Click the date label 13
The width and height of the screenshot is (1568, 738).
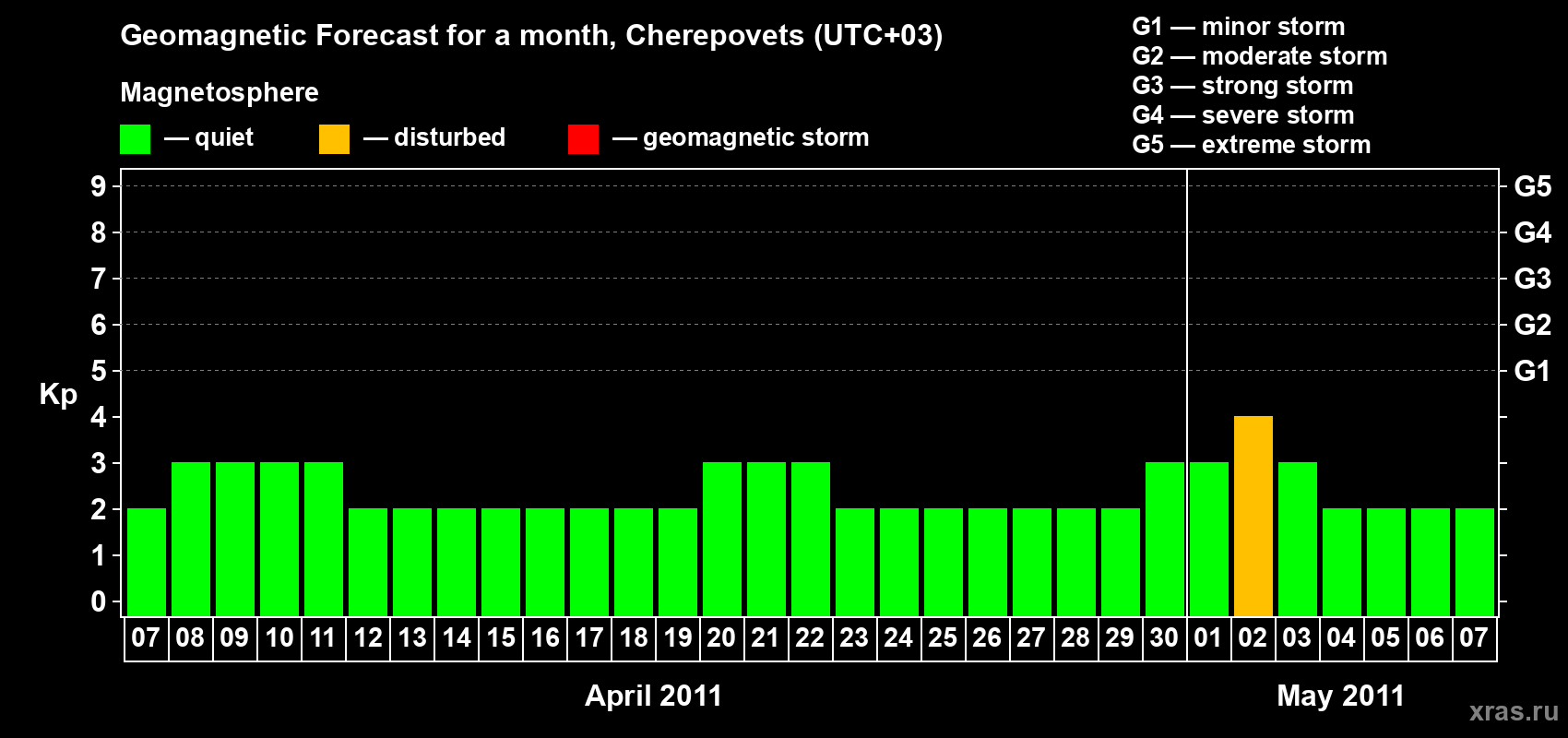411,637
